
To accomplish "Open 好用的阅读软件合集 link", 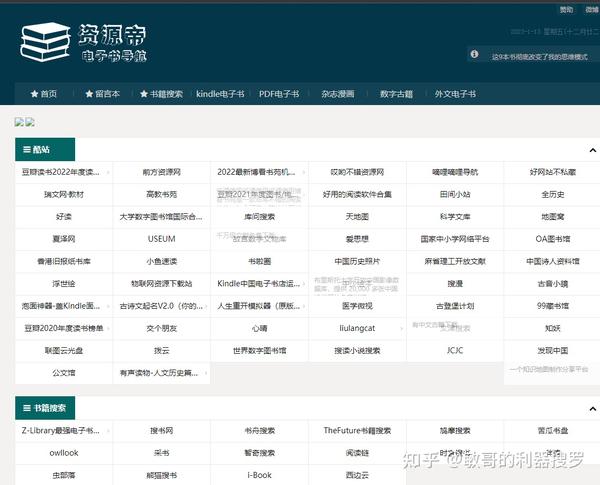I will 357,194.
